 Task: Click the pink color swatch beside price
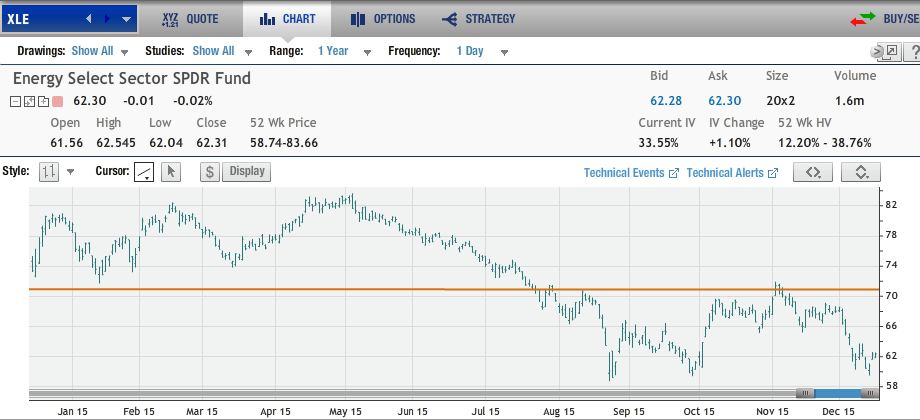(57, 101)
